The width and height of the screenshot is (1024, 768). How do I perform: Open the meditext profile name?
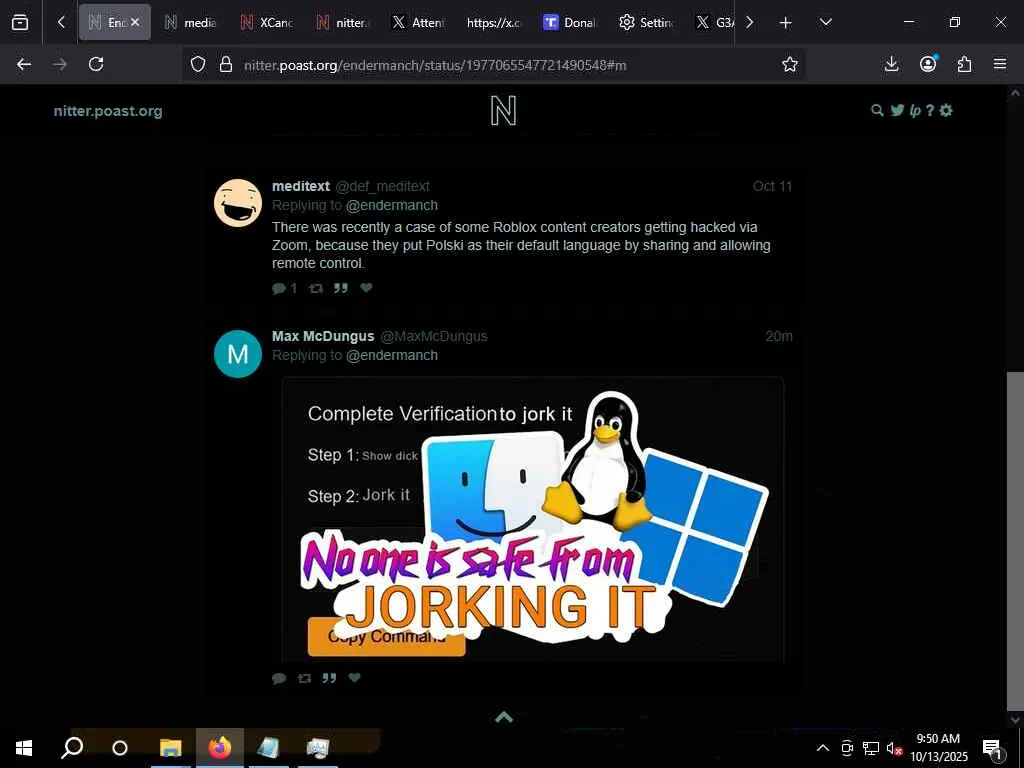(x=300, y=186)
